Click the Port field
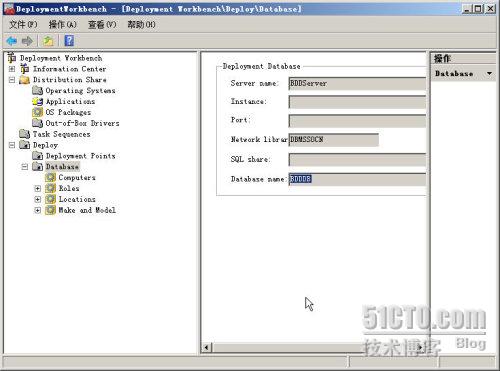 357,121
